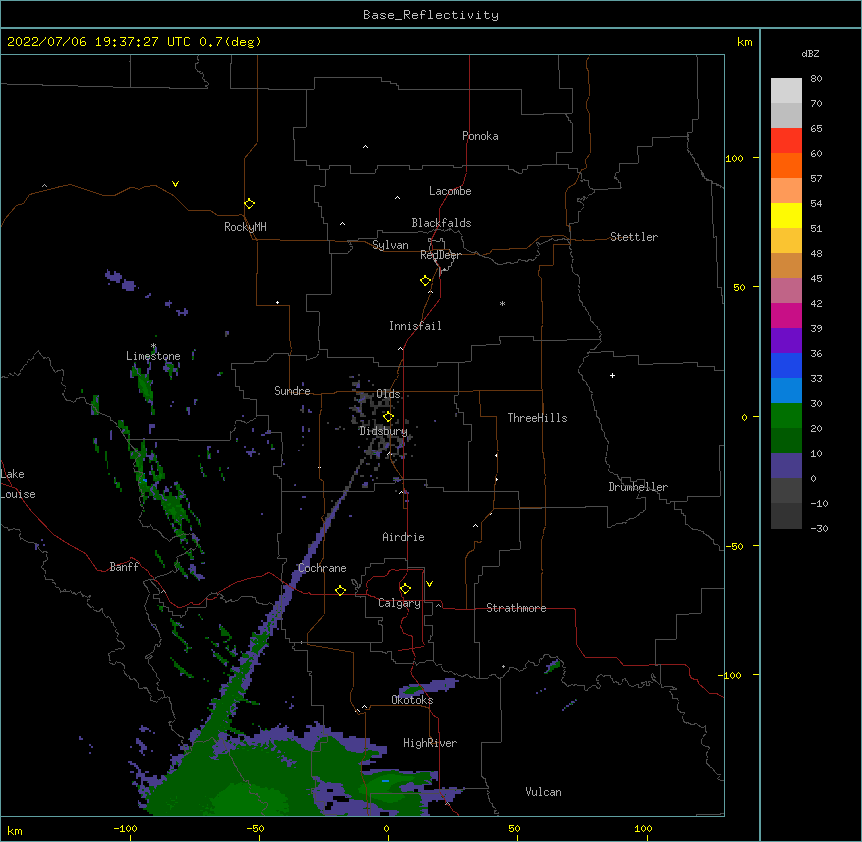
Task: Click the dBZ legend heading
Action: point(810,53)
